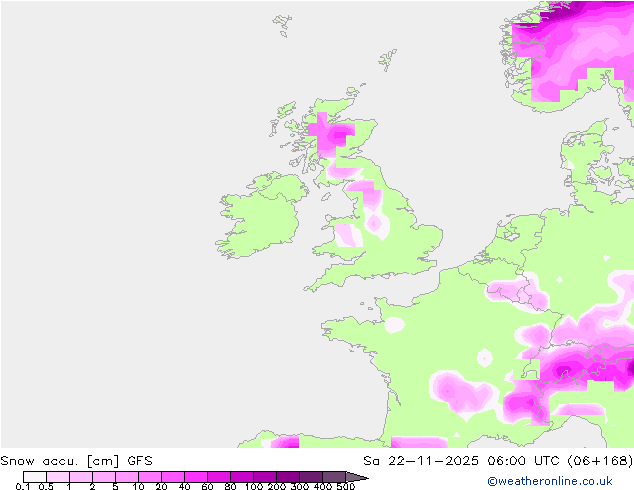The width and height of the screenshot is (634, 490).
Task: Click the 0.1–0.5 cm lightest legend swatch
Action: tap(35, 477)
